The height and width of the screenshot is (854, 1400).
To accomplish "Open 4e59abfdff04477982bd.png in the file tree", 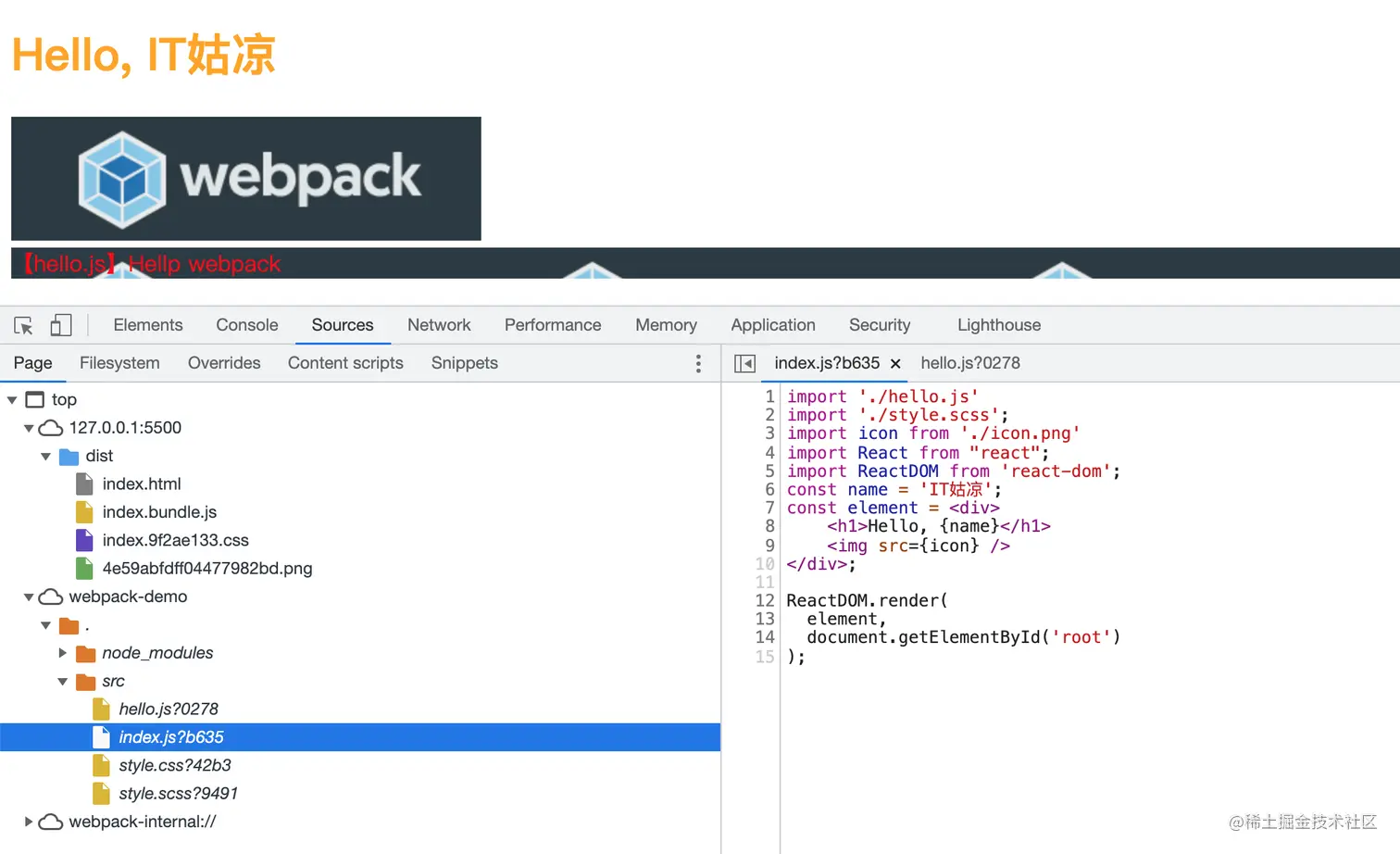I will [x=207, y=569].
